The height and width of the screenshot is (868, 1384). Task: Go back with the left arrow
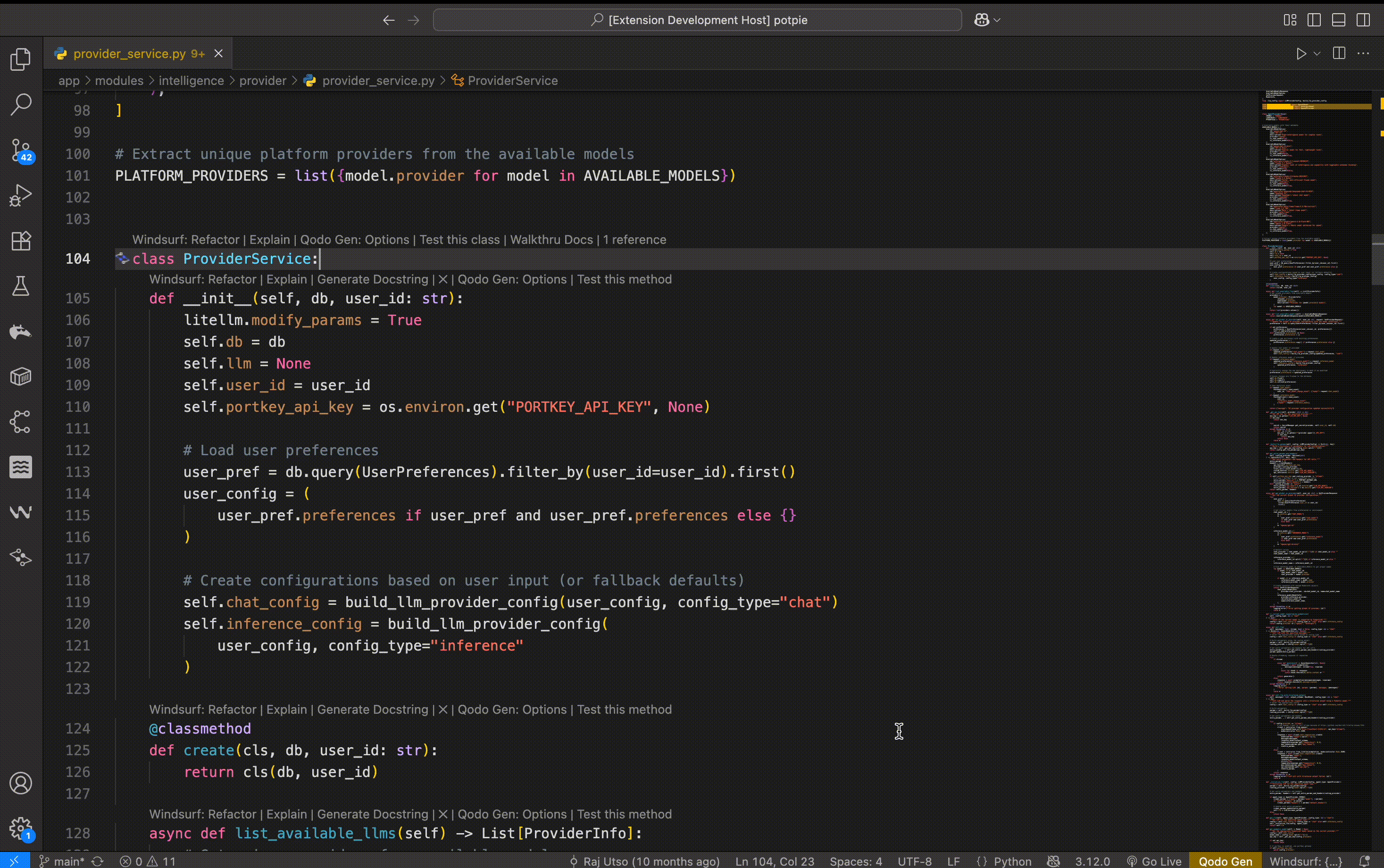pos(389,20)
